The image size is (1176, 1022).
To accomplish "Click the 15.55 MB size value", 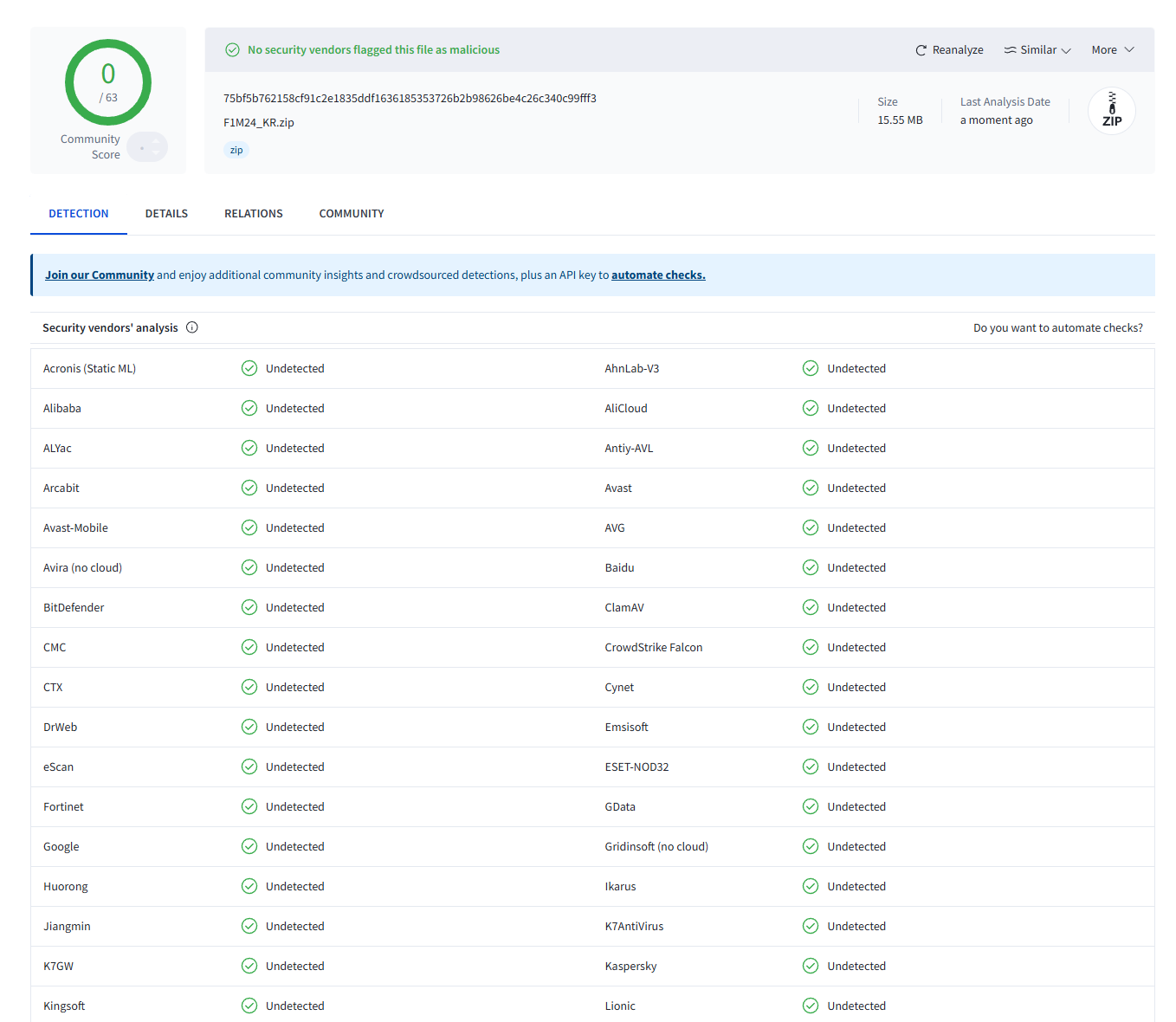I will [x=900, y=120].
